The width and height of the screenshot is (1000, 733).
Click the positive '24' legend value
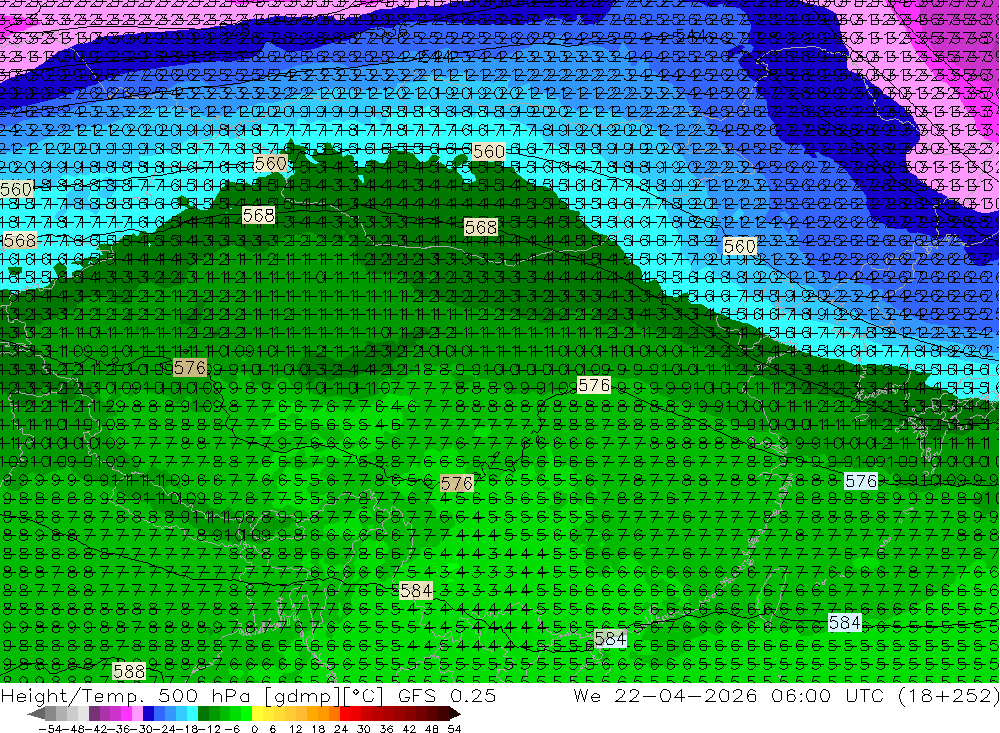click(x=341, y=729)
